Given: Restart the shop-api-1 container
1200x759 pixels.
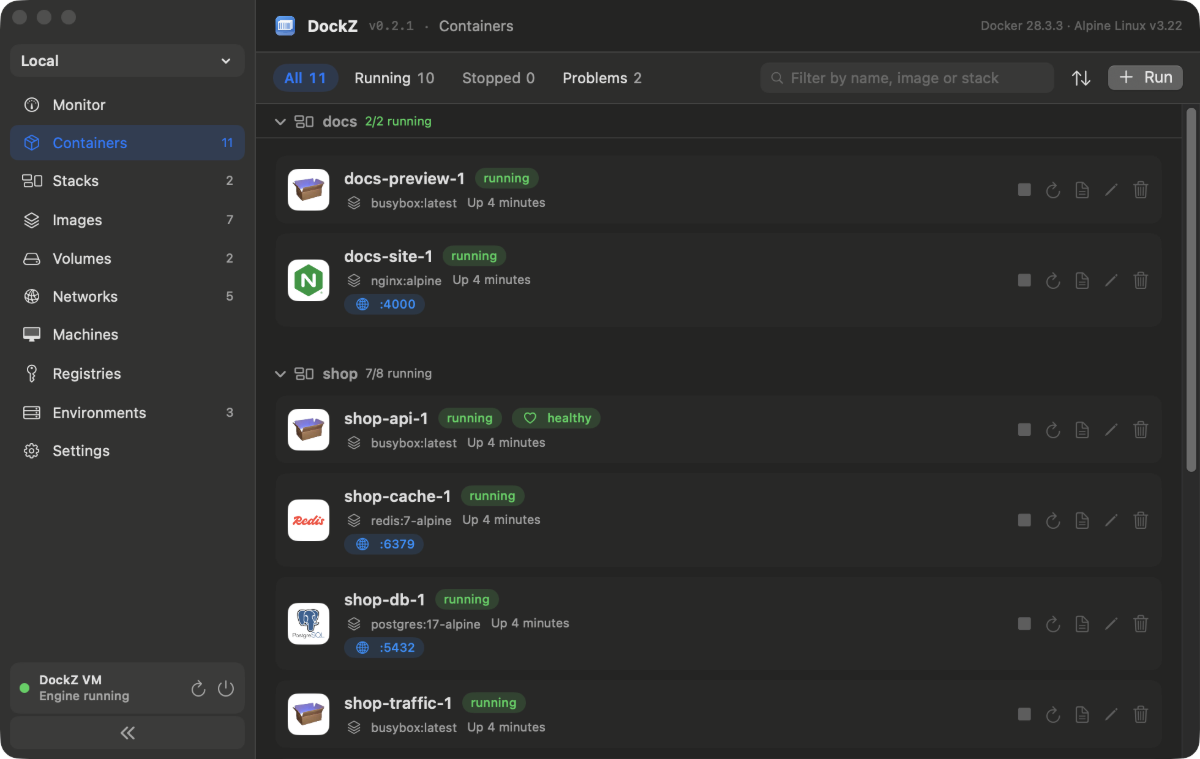Looking at the screenshot, I should pos(1052,429).
